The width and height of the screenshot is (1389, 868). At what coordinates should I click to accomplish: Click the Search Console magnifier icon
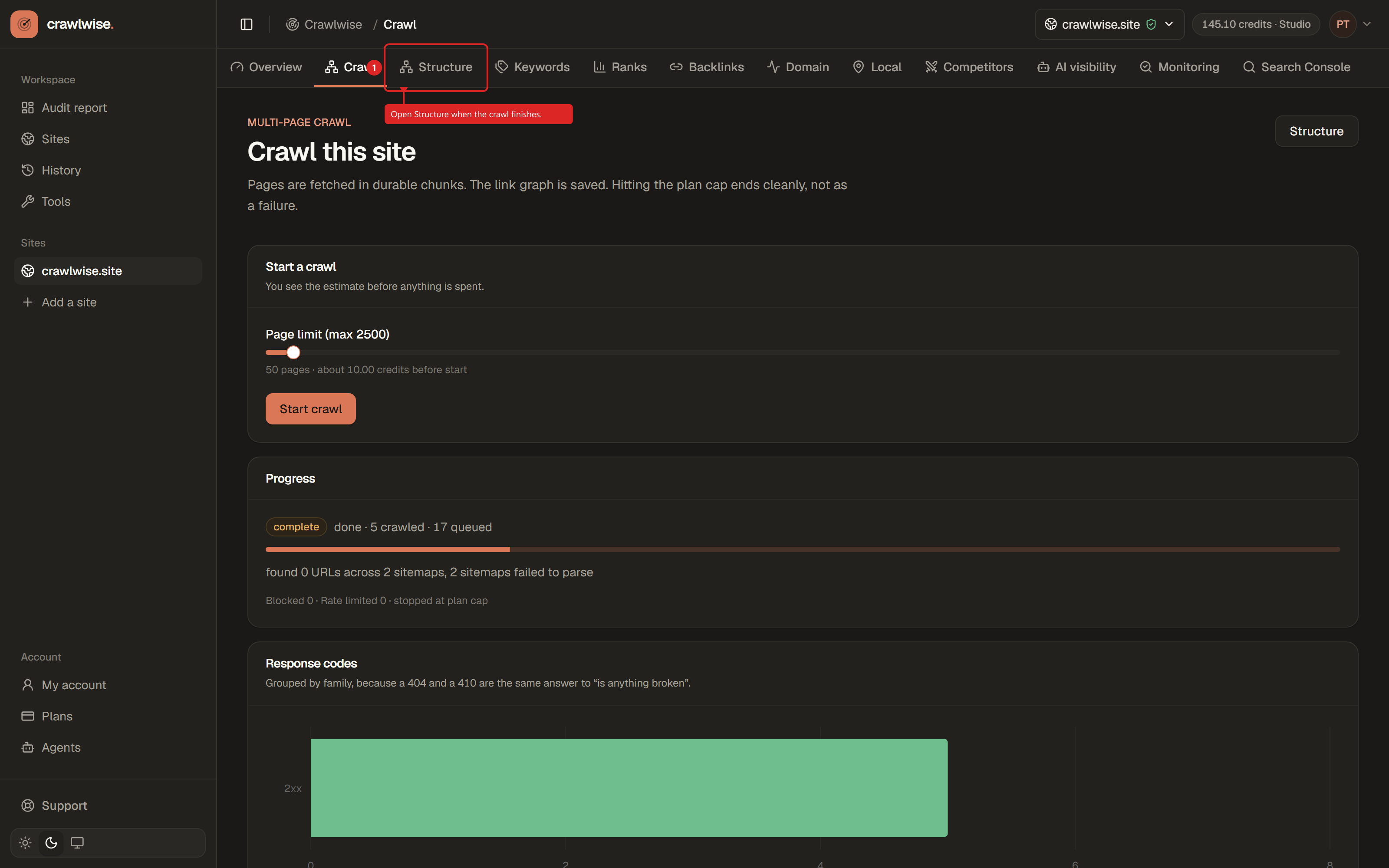pos(1249,67)
